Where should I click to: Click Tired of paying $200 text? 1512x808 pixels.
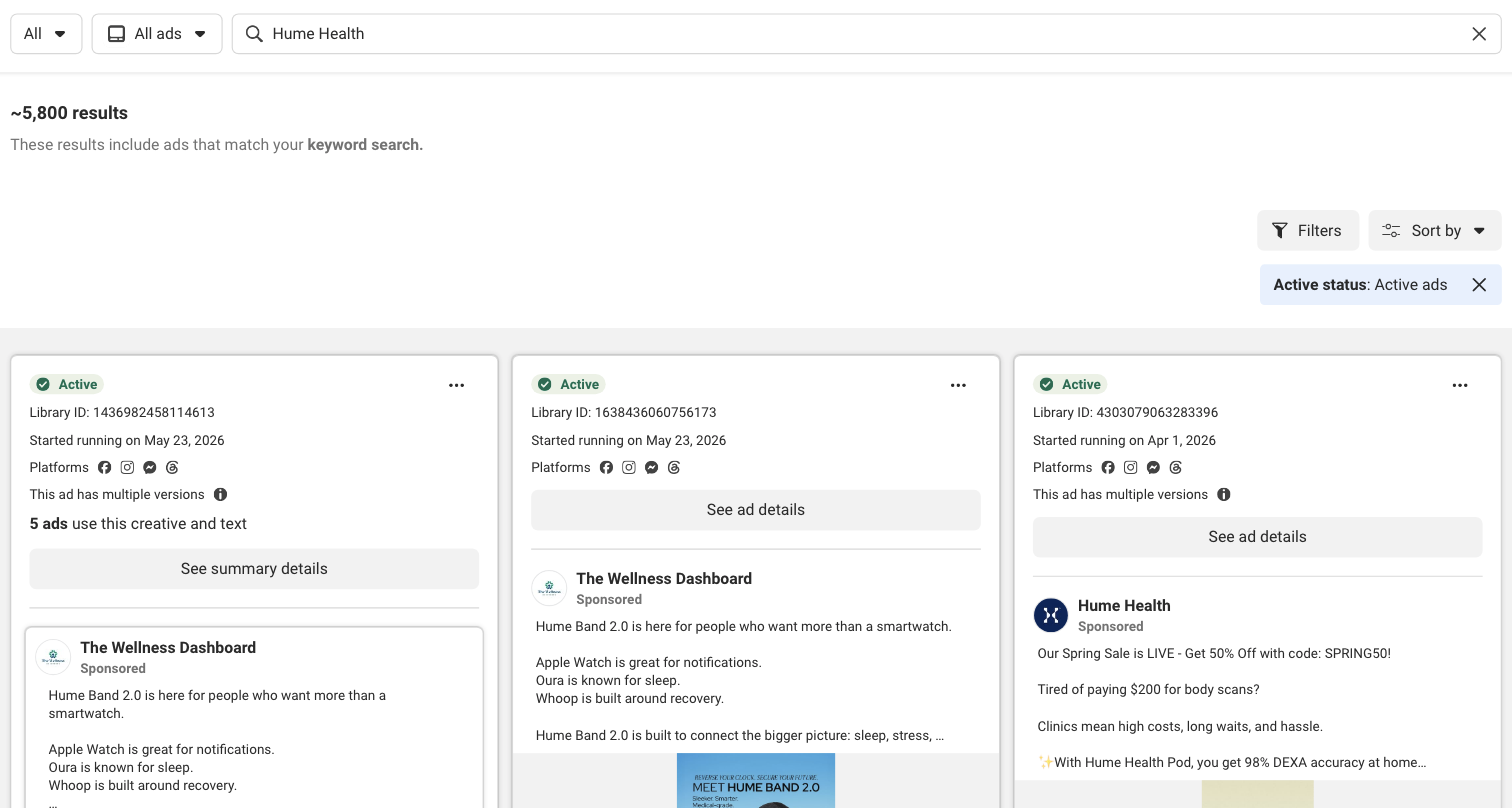tap(1149, 689)
